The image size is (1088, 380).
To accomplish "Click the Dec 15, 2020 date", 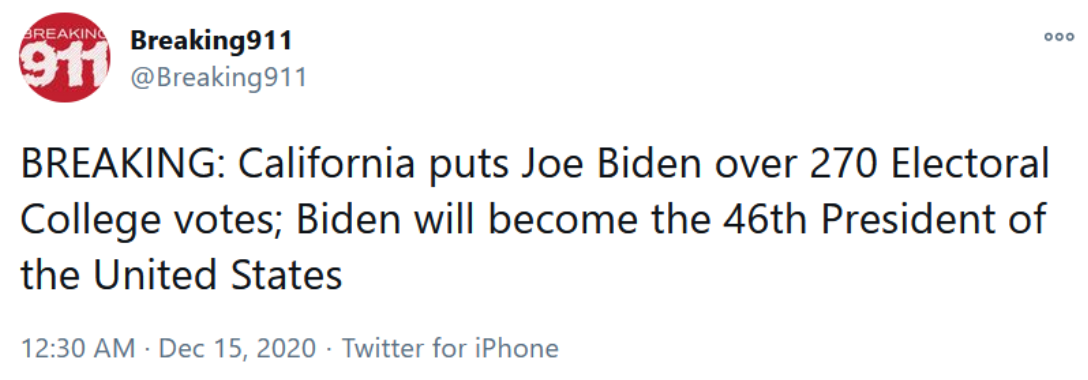I will [x=237, y=347].
